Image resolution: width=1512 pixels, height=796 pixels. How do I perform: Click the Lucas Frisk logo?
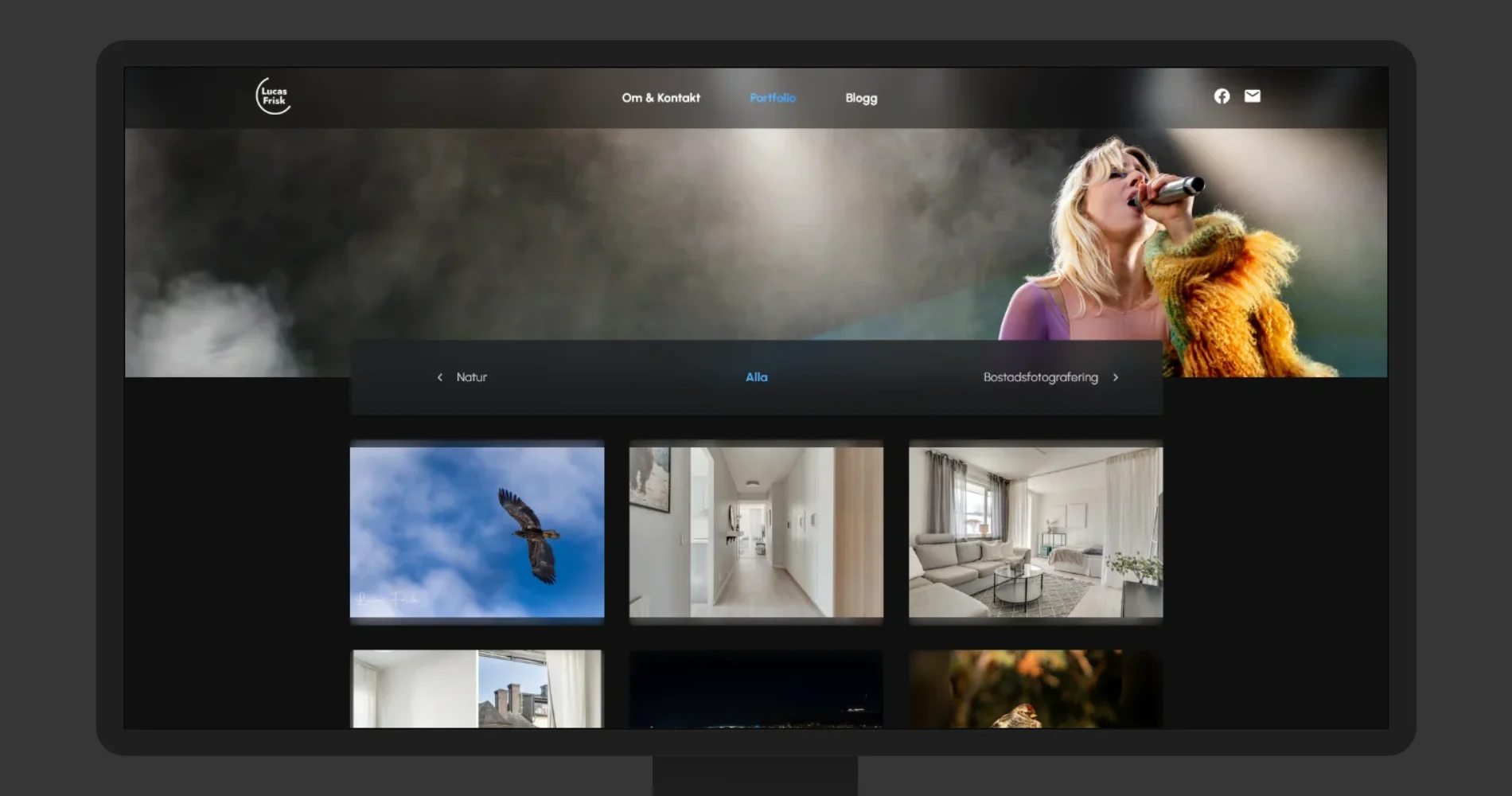tap(273, 96)
